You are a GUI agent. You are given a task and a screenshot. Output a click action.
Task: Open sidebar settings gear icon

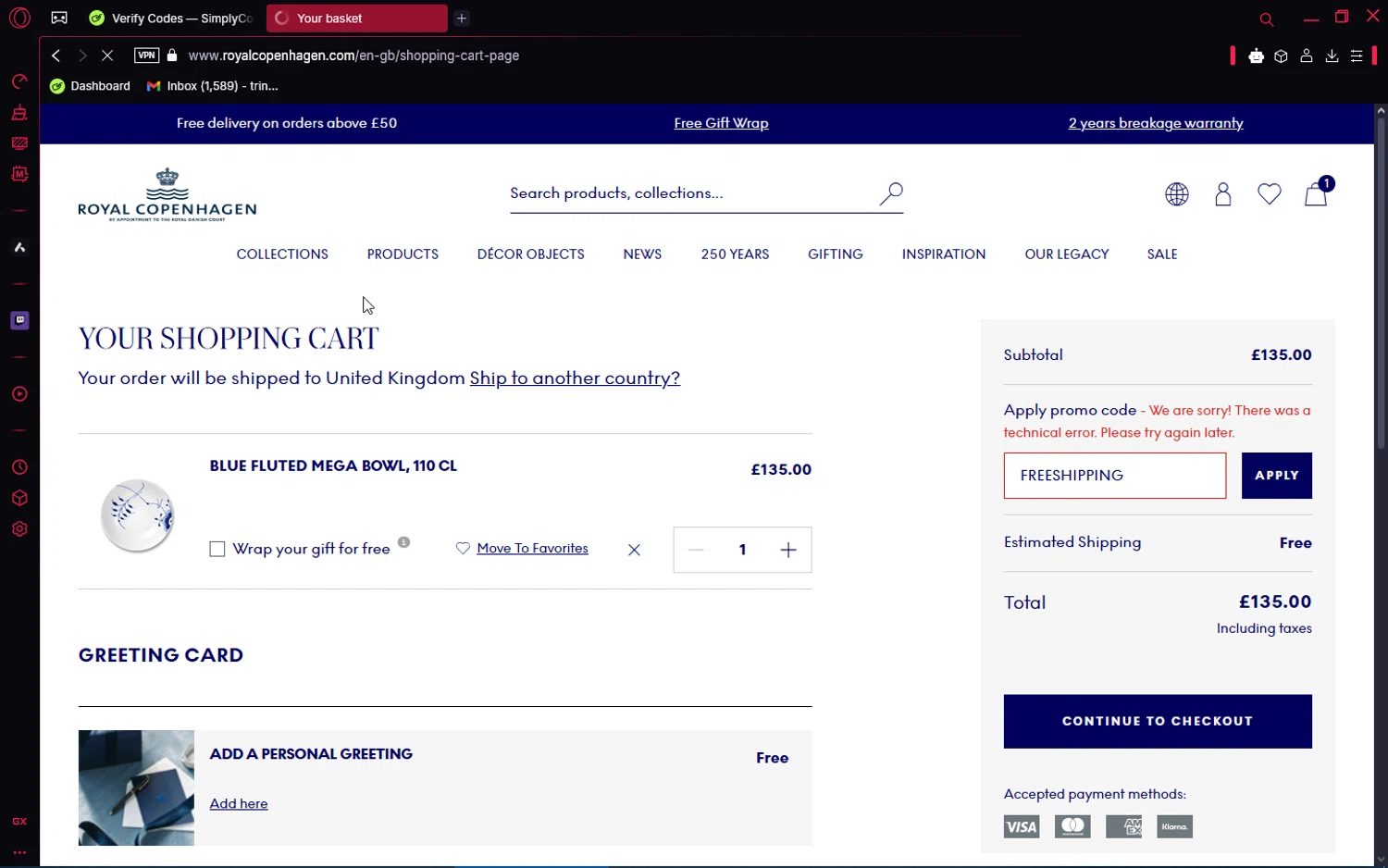[x=19, y=529]
